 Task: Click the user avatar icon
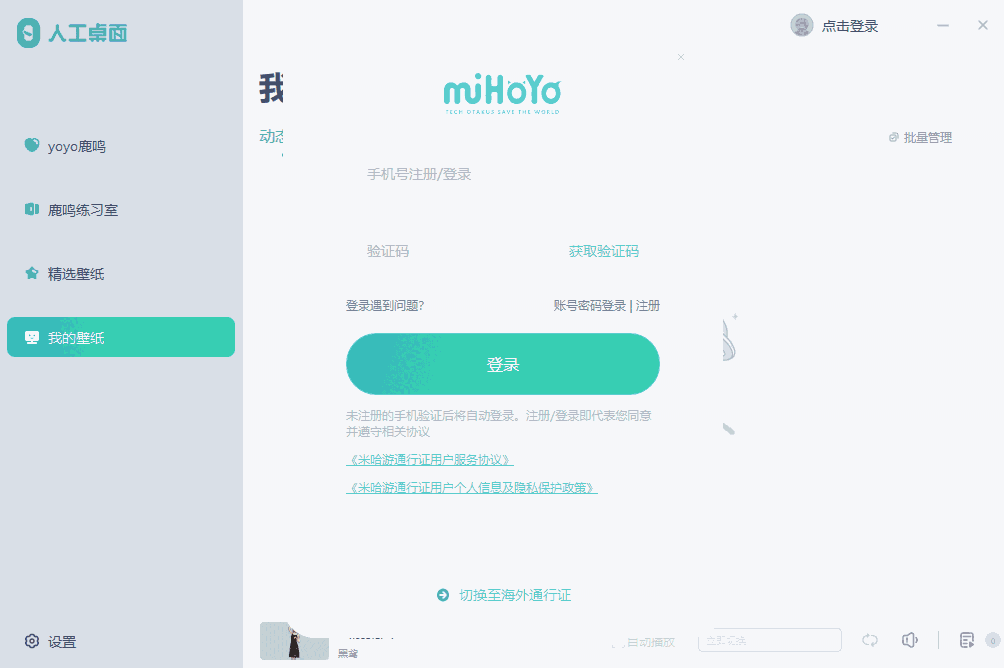[802, 26]
